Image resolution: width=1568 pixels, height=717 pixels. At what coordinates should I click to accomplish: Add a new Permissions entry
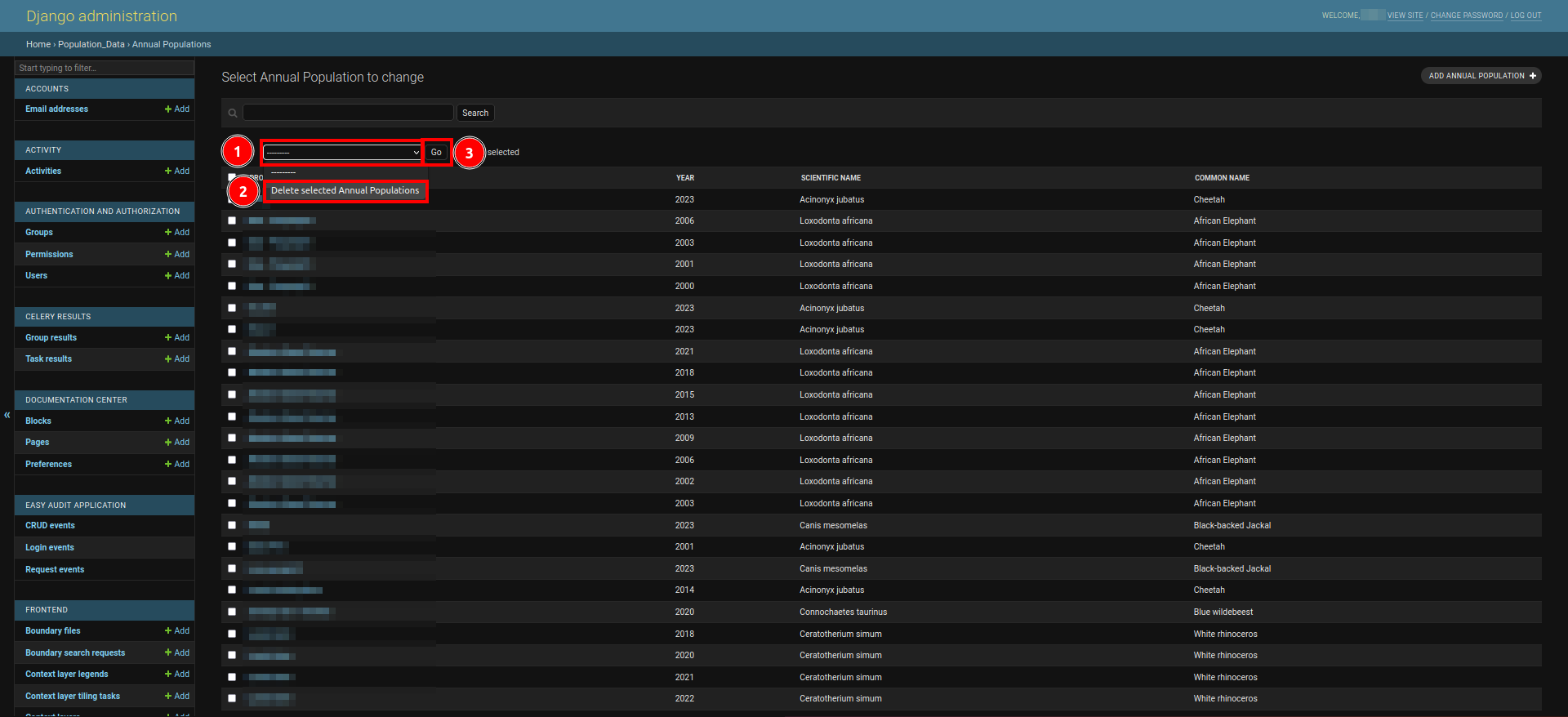point(177,254)
